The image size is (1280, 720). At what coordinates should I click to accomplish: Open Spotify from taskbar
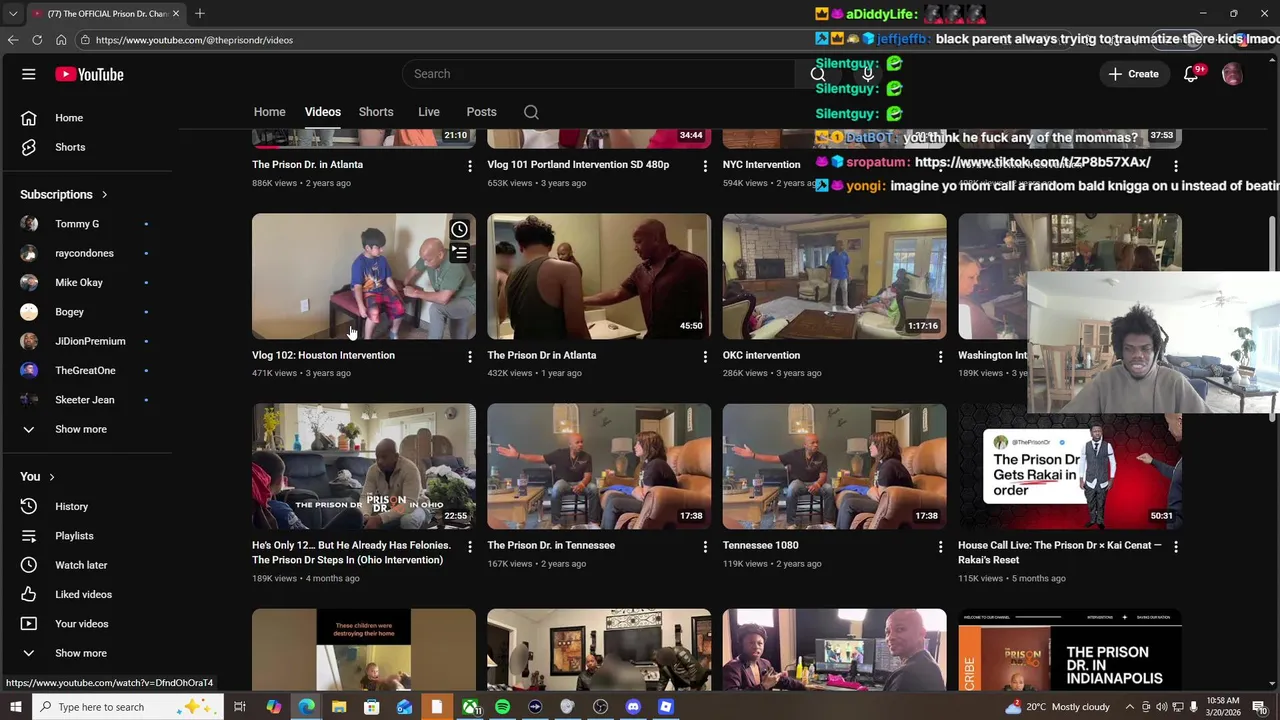coord(502,707)
